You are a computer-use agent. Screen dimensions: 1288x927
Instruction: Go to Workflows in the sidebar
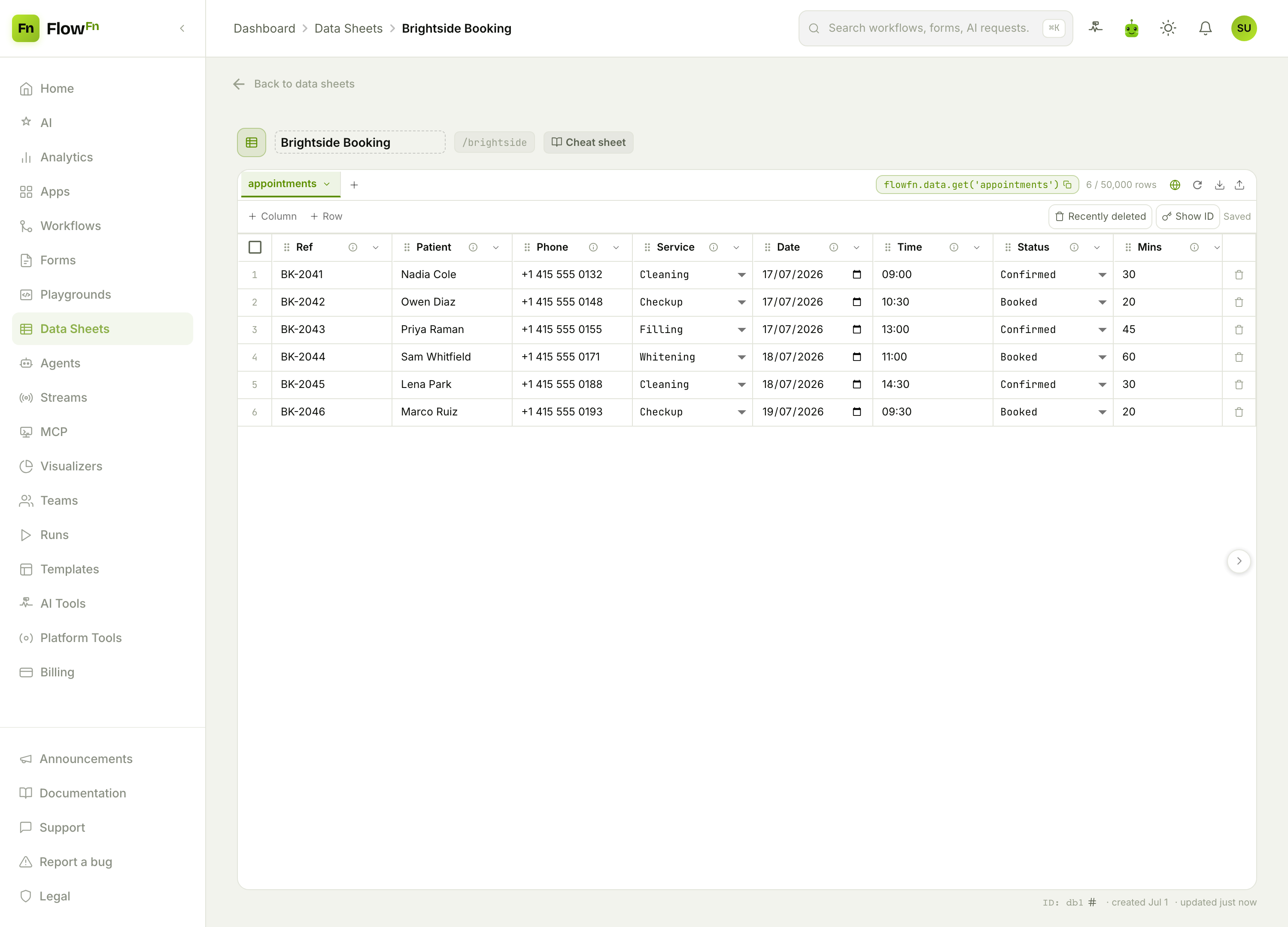click(x=102, y=226)
